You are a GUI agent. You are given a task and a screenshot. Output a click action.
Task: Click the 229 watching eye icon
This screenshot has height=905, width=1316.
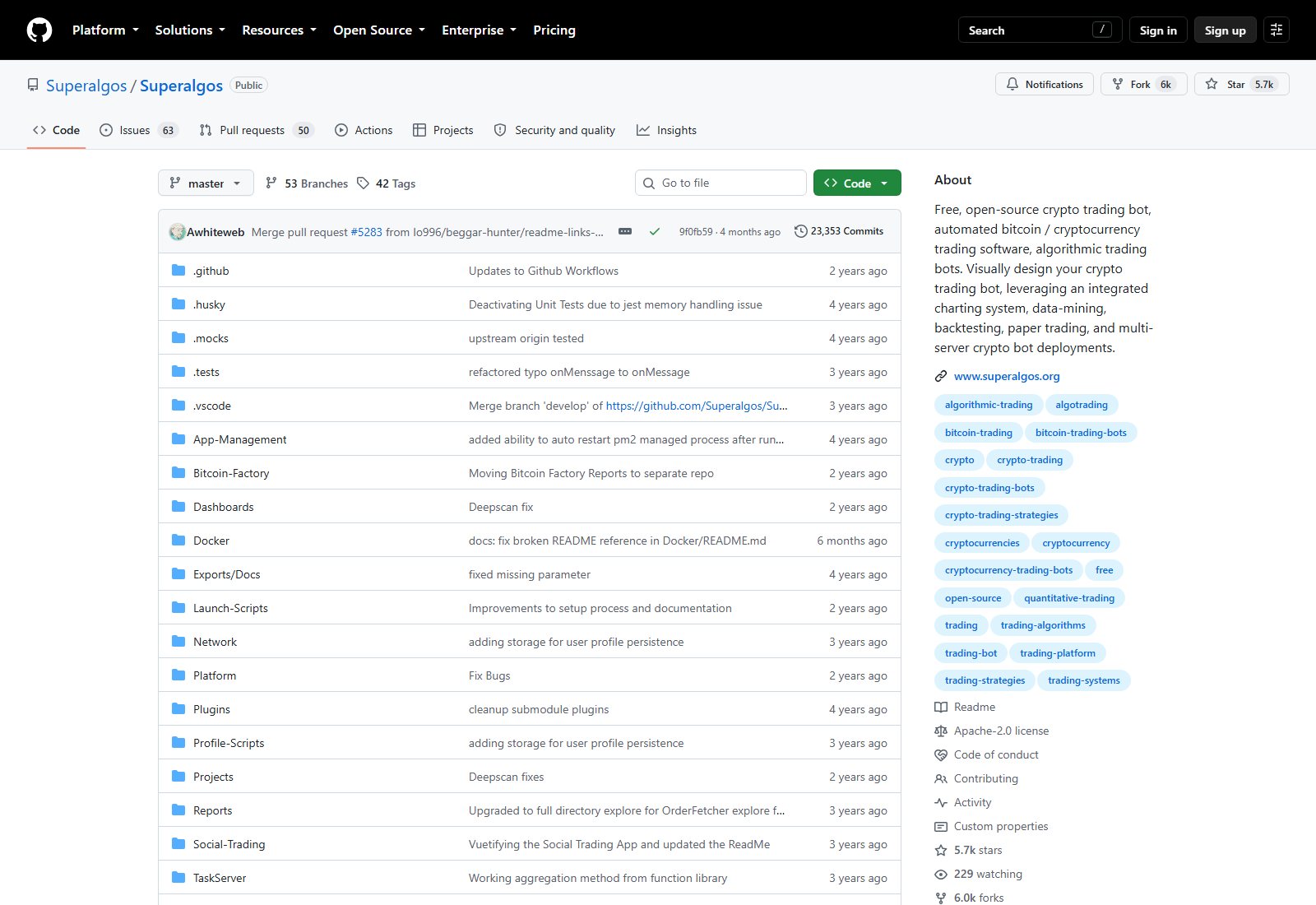tap(941, 874)
